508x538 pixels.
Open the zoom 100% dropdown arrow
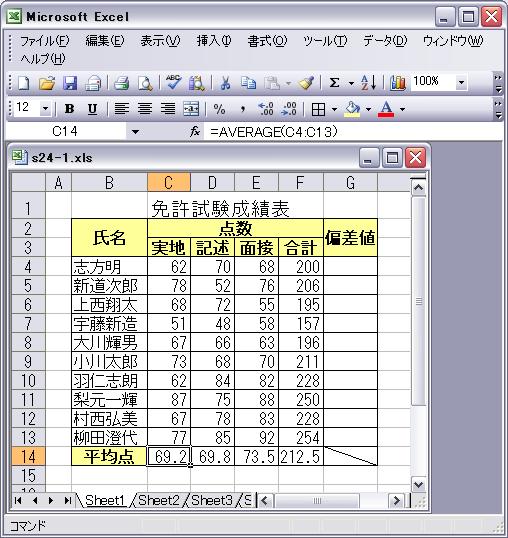(x=461, y=83)
